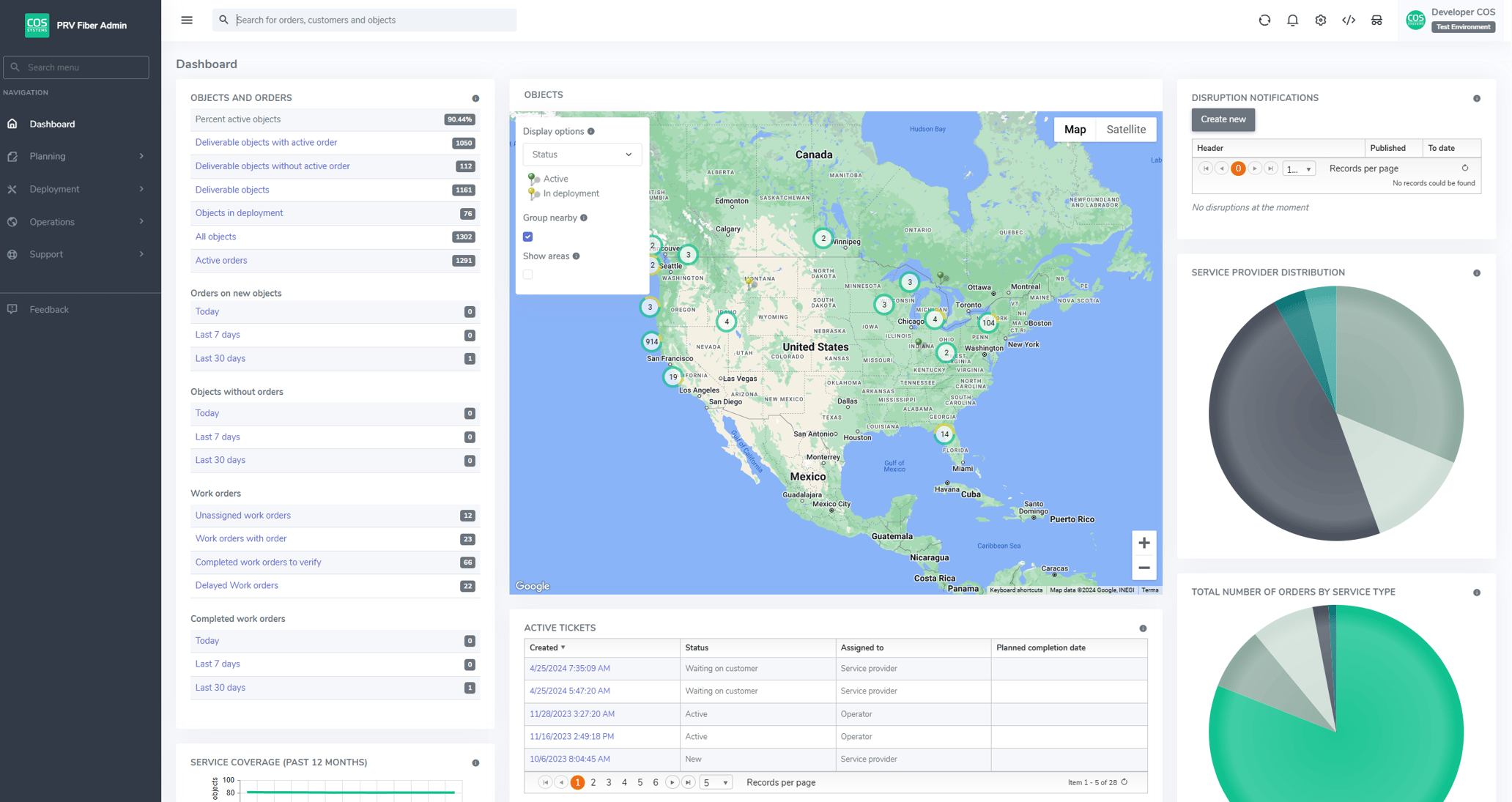Screen dimensions: 1512x802
Task: Disable the Group nearby checkbox
Action: [x=527, y=237]
